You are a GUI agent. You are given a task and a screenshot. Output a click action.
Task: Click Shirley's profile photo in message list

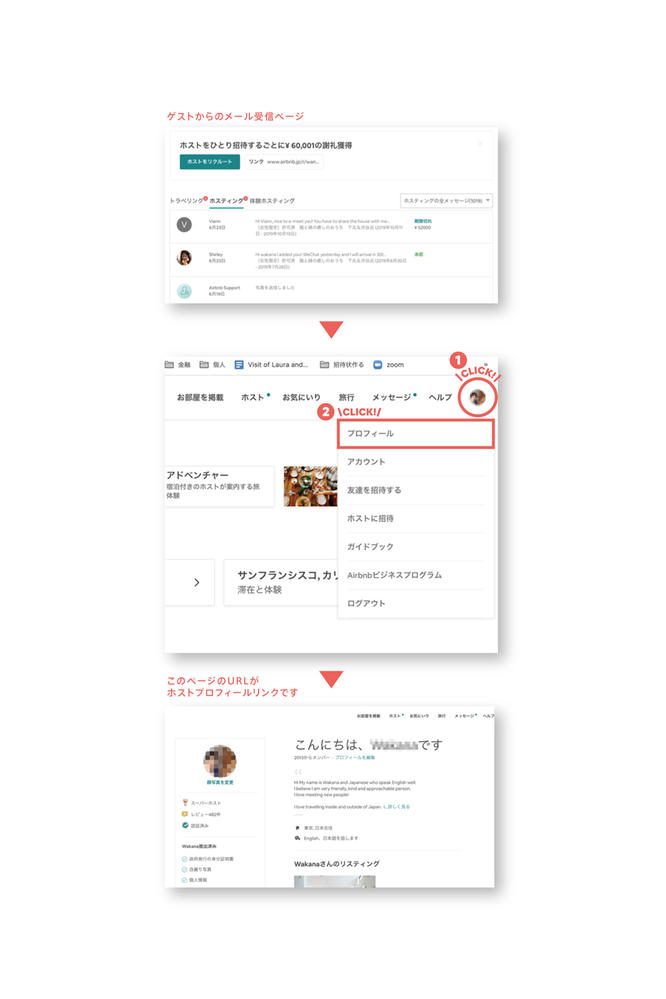tap(184, 257)
